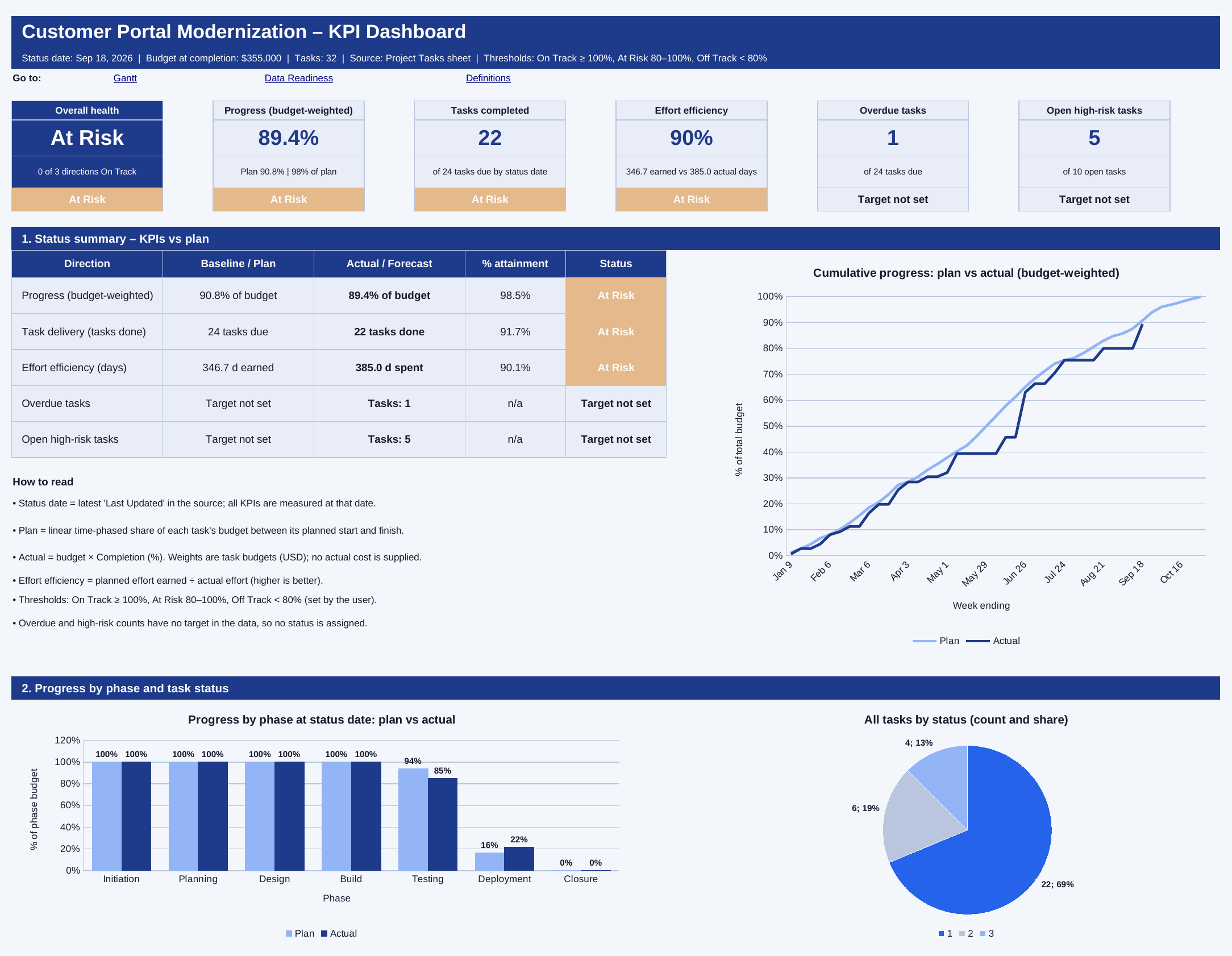The image size is (1232, 956).
Task: Click pie legend entry 3
Action: pos(987,934)
